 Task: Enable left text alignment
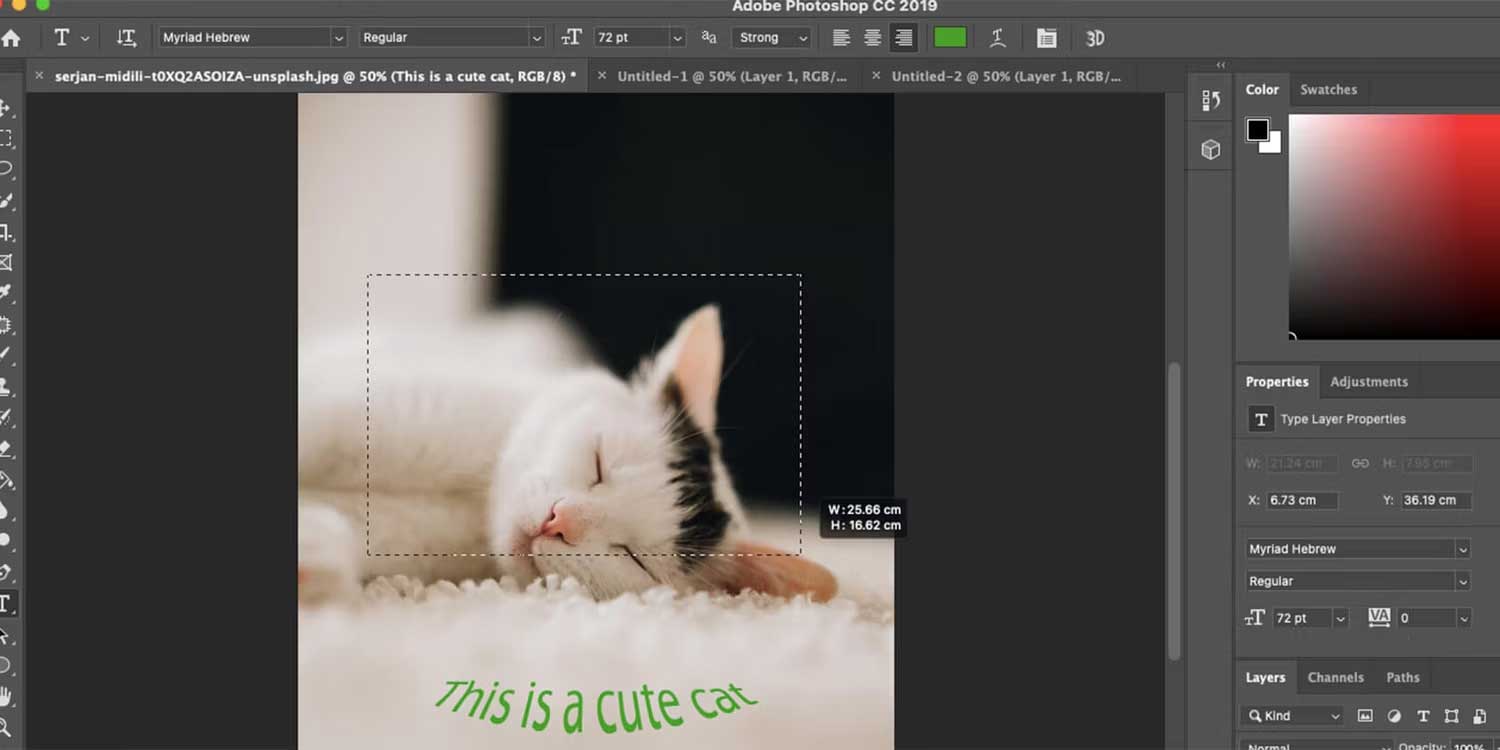coord(840,37)
